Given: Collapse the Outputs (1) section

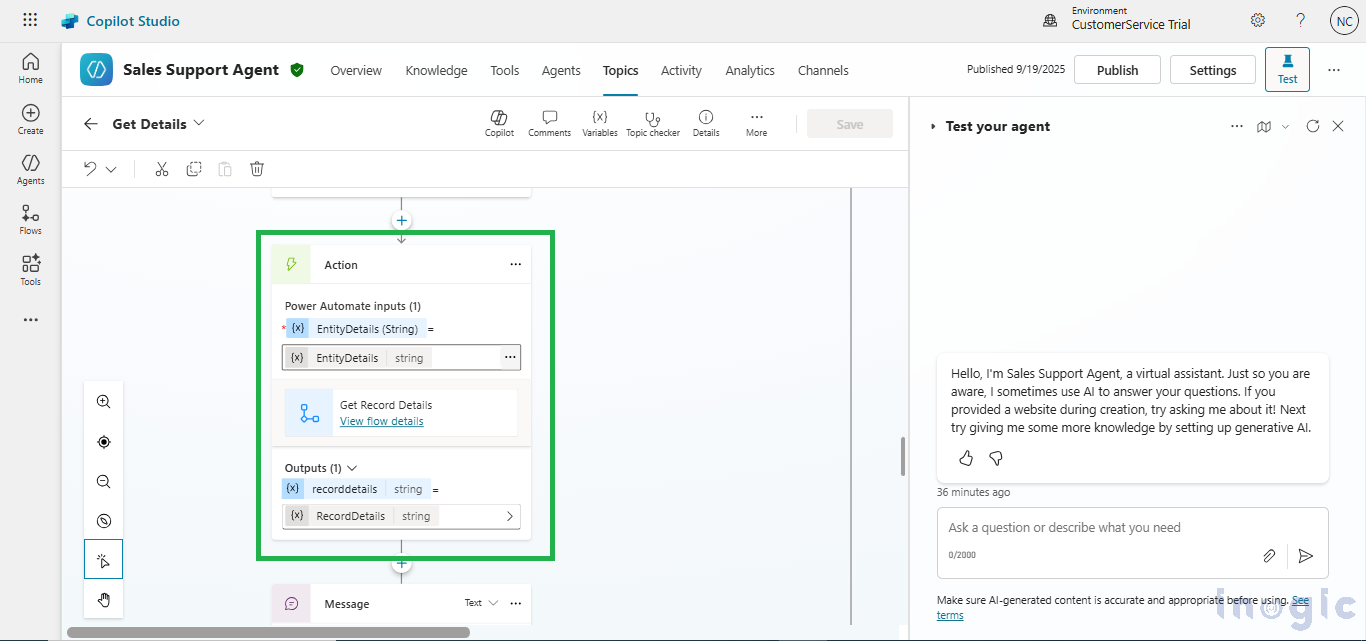Looking at the screenshot, I should (x=351, y=468).
